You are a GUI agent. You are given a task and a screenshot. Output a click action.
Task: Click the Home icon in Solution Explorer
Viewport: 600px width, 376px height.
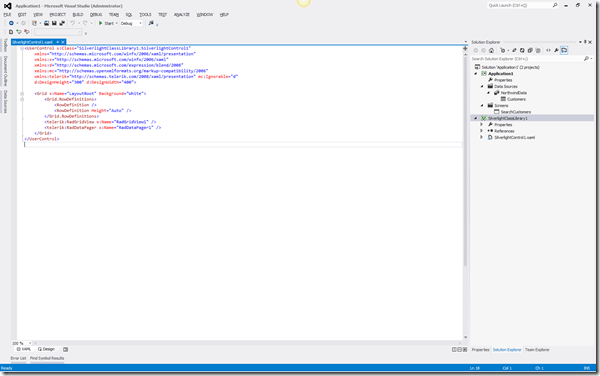pyautogui.click(x=491, y=50)
